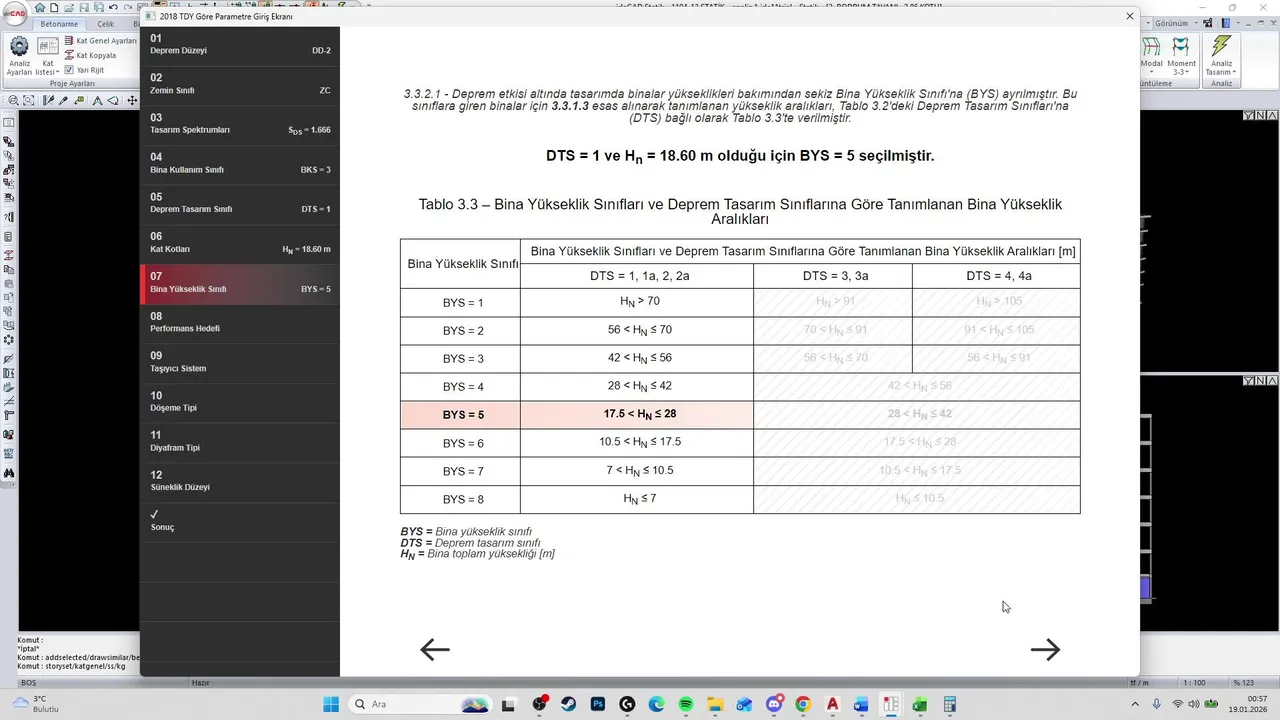This screenshot has height=720, width=1280.
Task: Open the Modal display dropdown
Action: 1151,55
